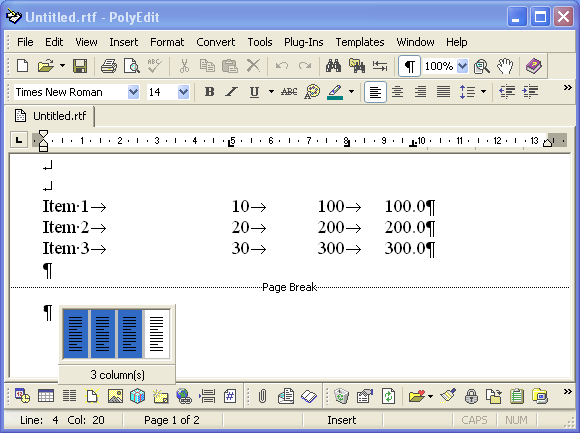Open the Format menu

[167, 42]
